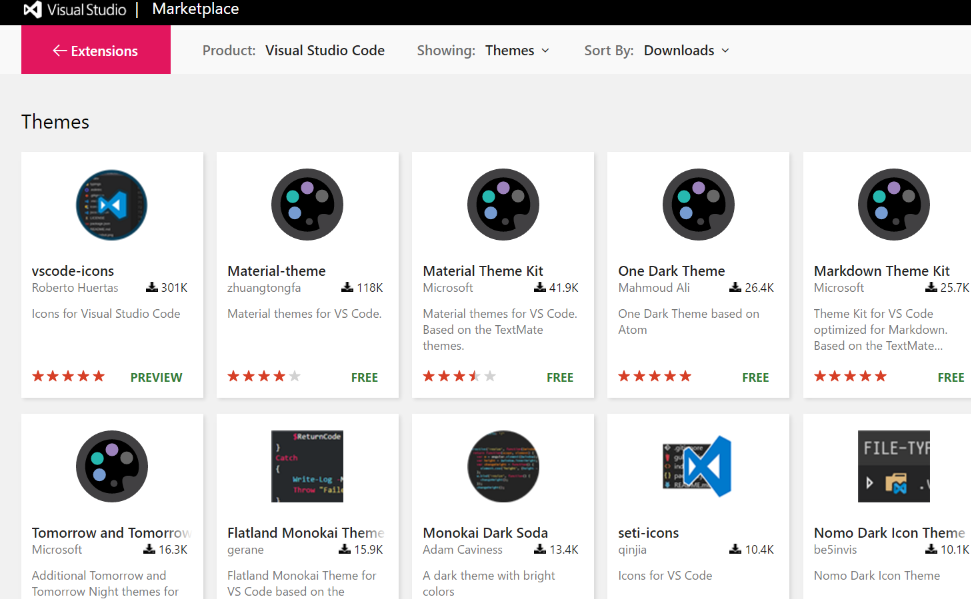Open the Tomorrow and Tomorrow palette icon
Screen dimensions: 971x599
[111, 466]
